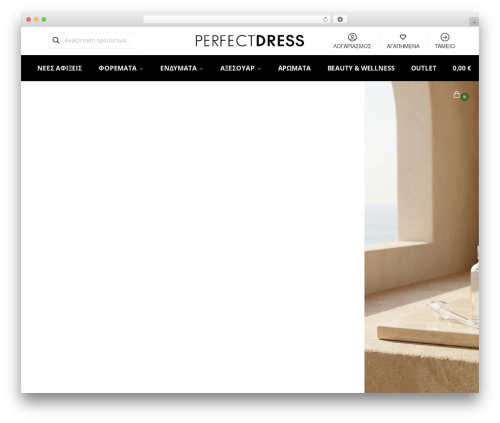The height and width of the screenshot is (423, 500).
Task: Expand the ΕΝΔΥΜΑΤΑ dropdown chevron
Action: pos(201,69)
